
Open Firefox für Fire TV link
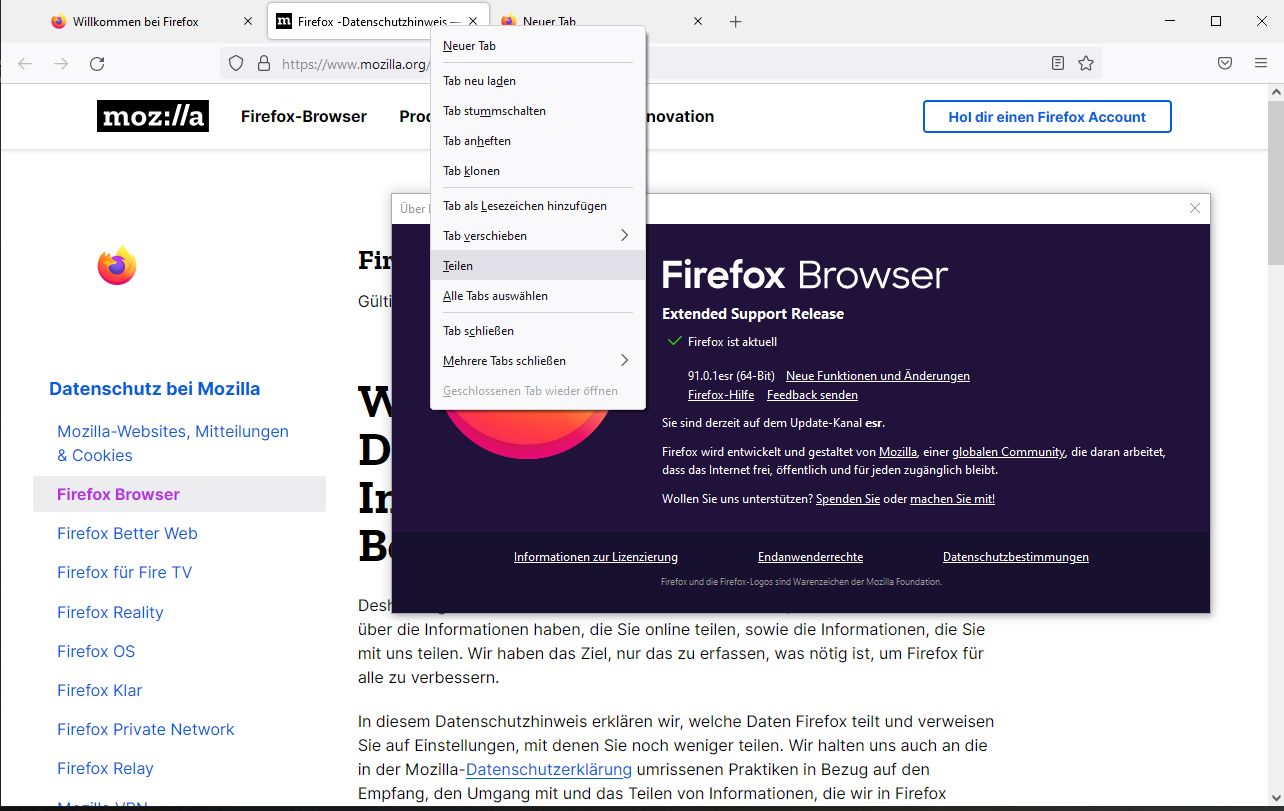124,572
